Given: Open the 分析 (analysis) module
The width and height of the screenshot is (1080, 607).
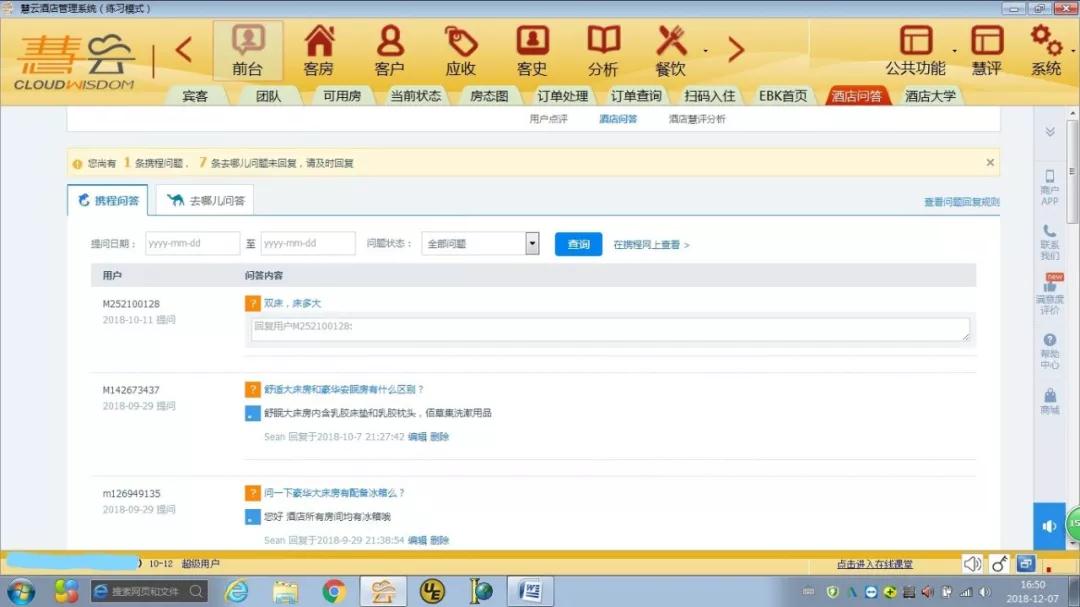Looking at the screenshot, I should pos(602,50).
